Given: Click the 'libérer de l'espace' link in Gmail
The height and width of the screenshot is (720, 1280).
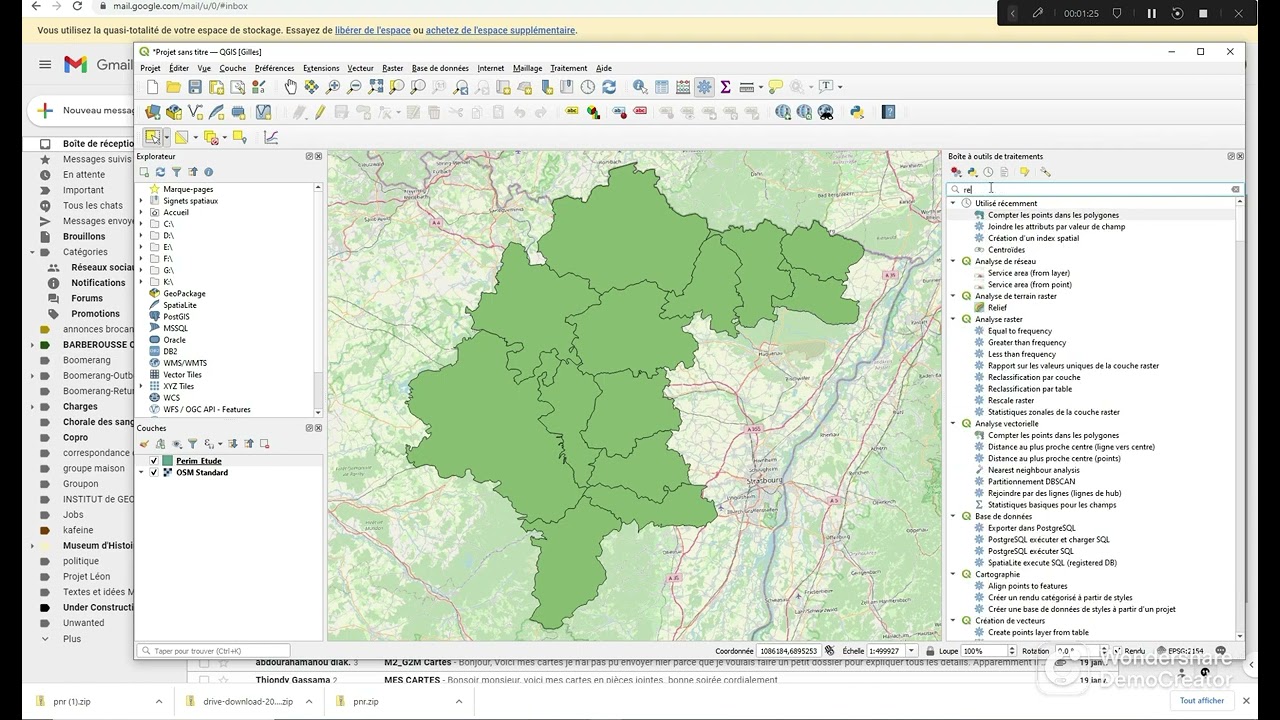Looking at the screenshot, I should 372,31.
